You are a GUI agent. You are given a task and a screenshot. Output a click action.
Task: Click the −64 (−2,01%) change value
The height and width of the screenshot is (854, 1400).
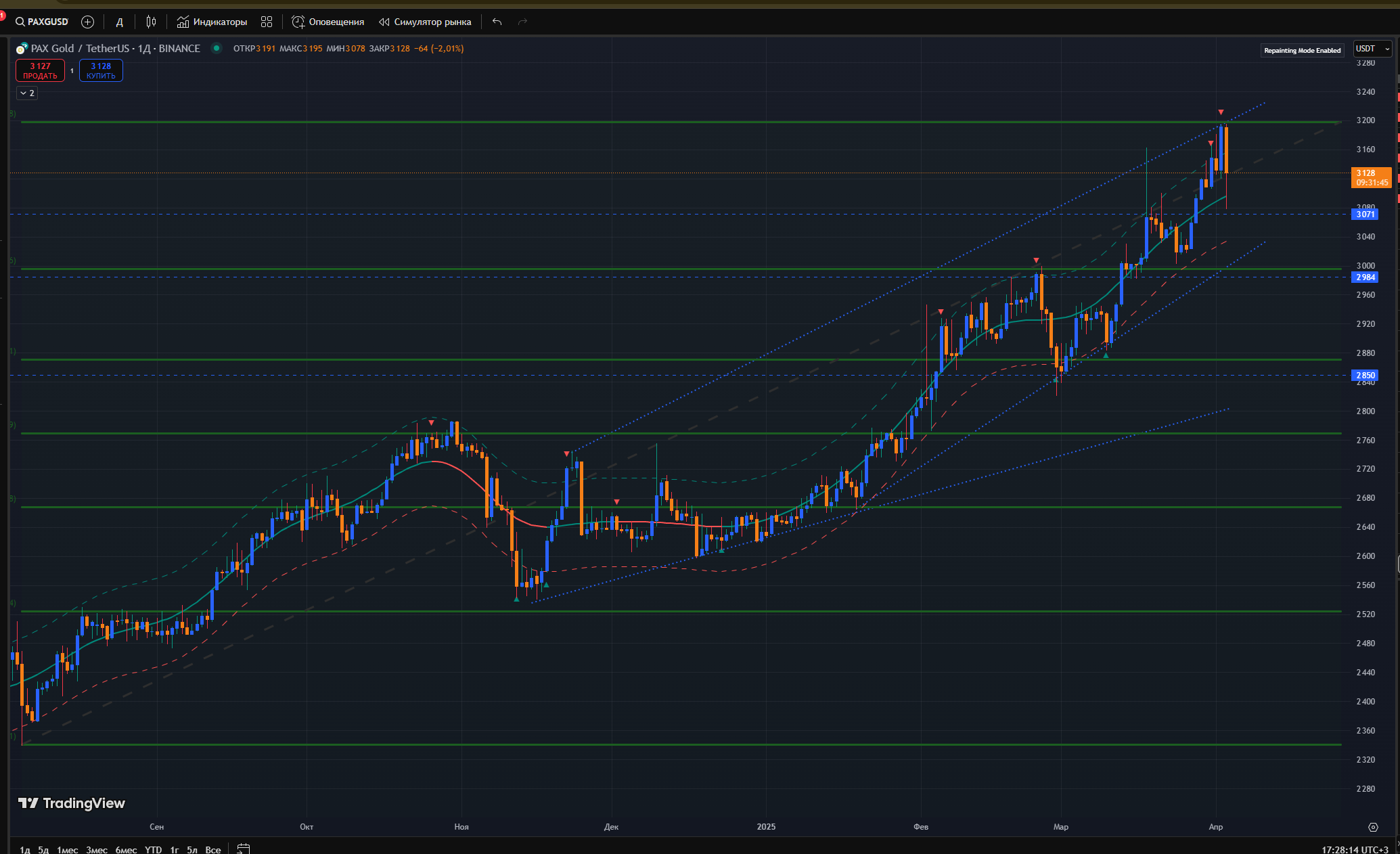(439, 48)
